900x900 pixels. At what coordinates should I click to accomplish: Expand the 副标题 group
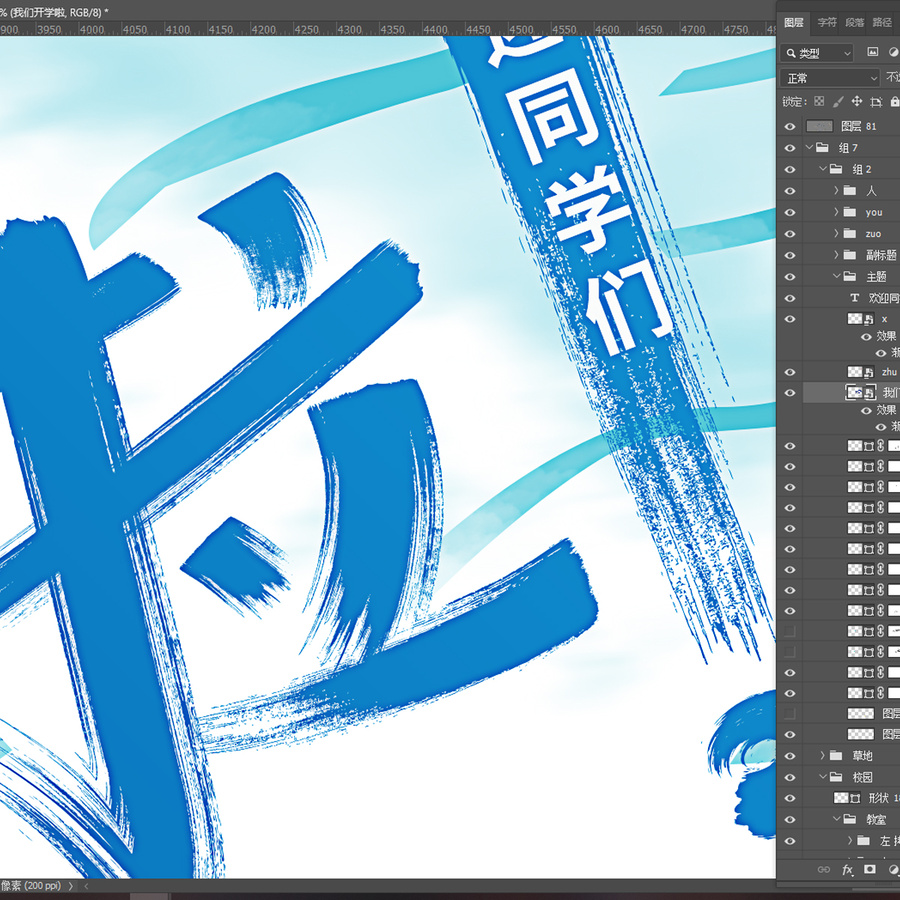(837, 255)
